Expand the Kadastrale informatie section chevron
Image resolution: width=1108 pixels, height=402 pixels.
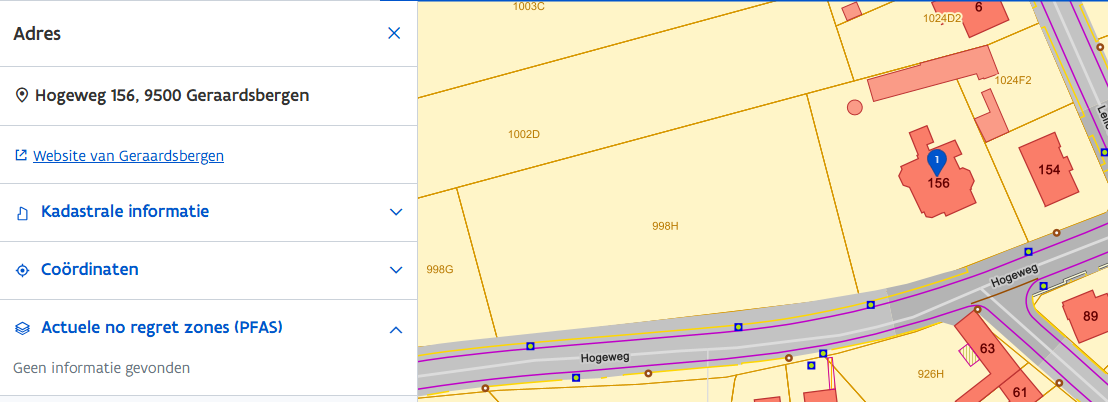396,212
